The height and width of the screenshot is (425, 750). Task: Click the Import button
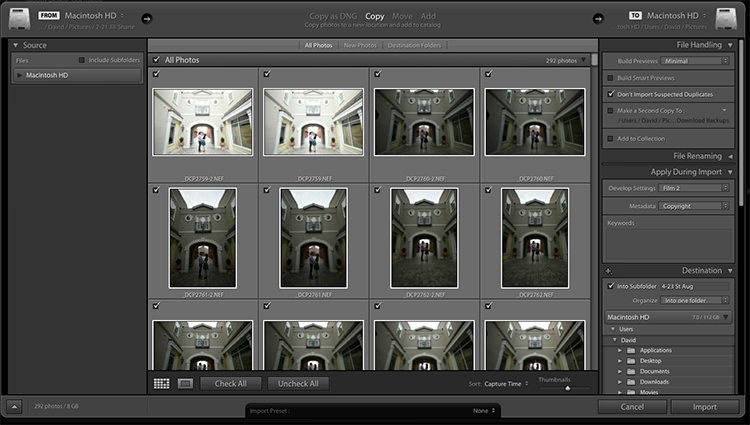pyautogui.click(x=705, y=407)
